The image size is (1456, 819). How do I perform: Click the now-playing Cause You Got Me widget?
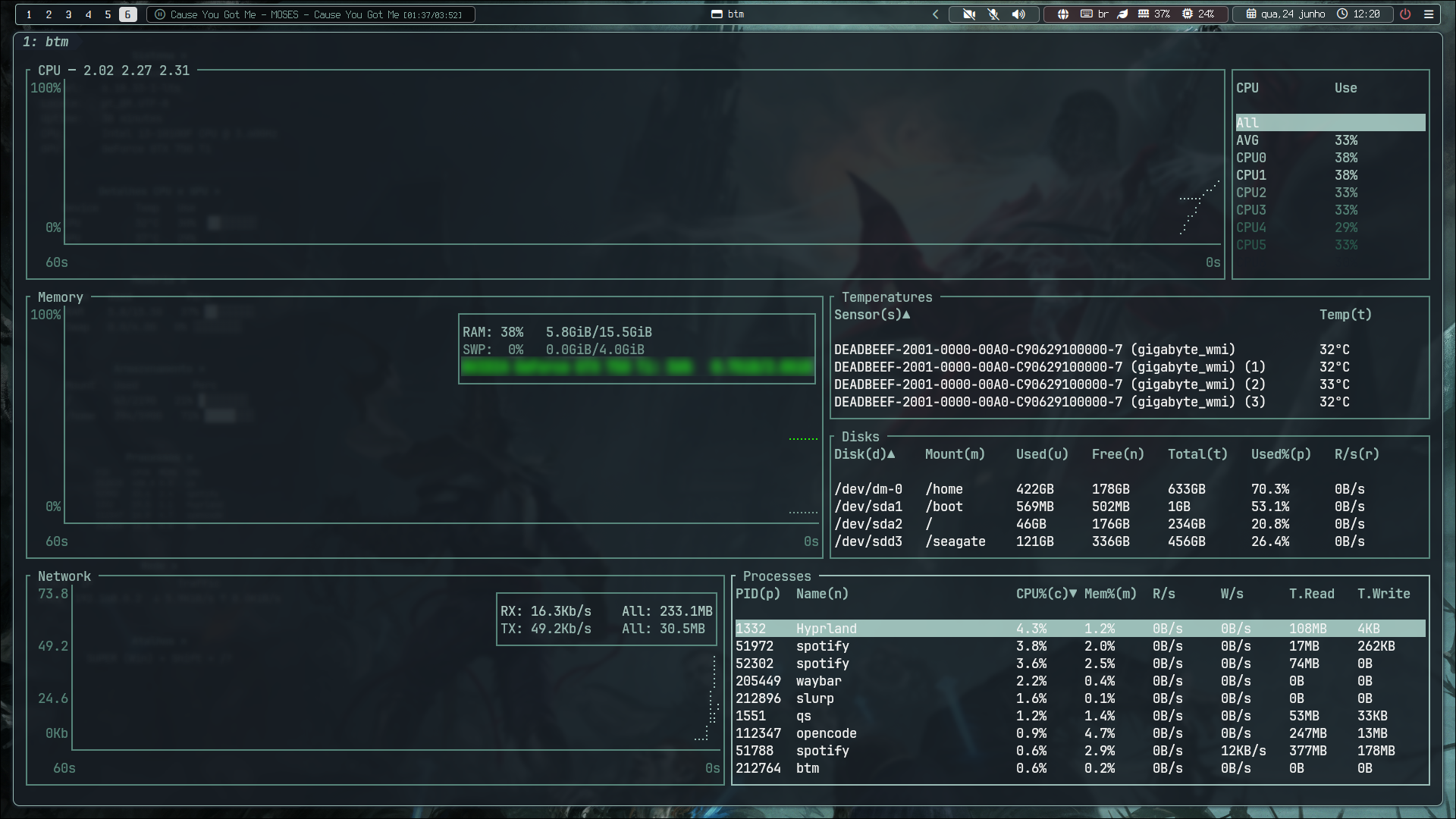tap(310, 14)
